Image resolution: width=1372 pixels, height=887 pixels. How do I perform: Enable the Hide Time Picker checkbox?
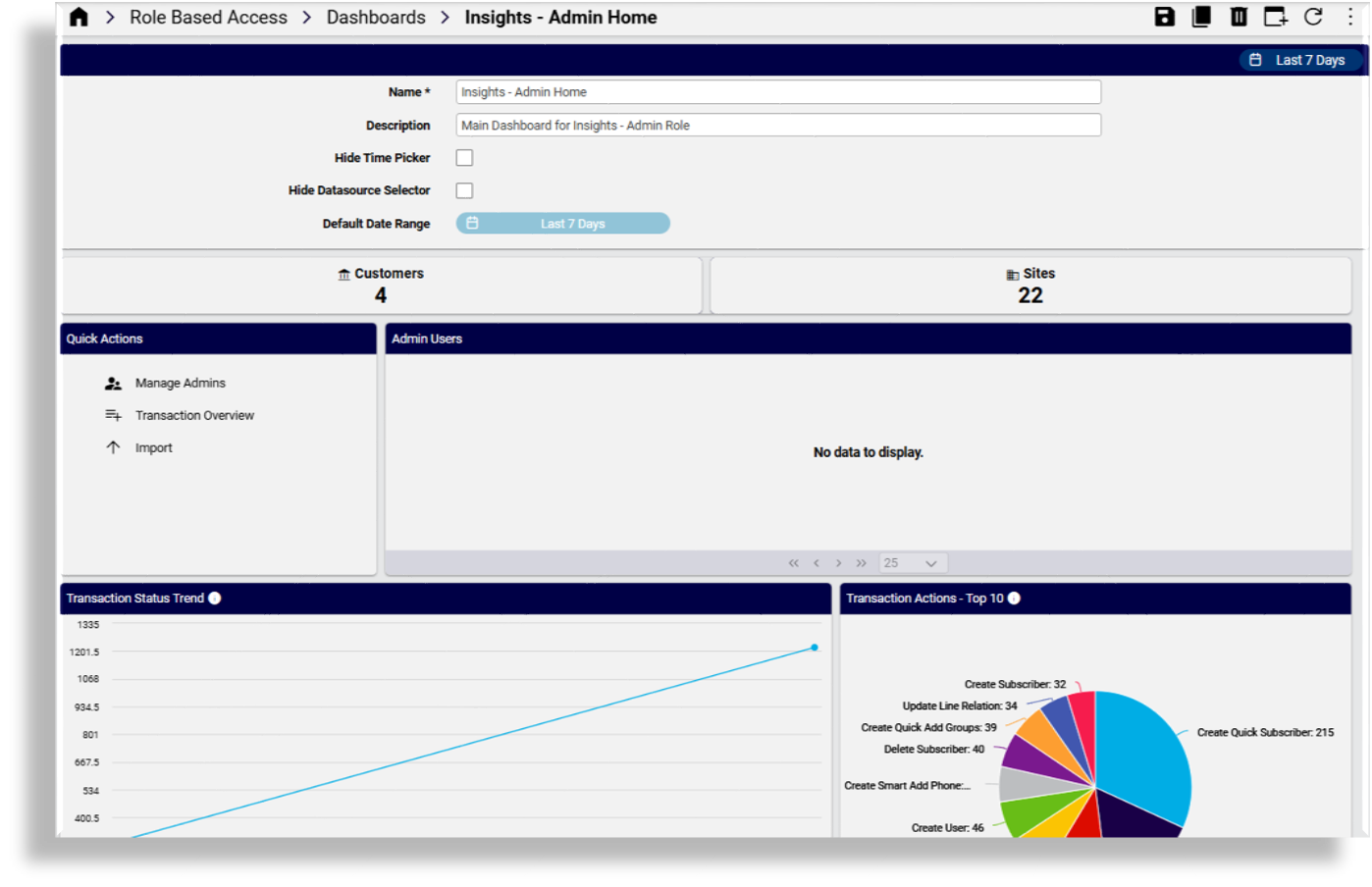coord(463,157)
